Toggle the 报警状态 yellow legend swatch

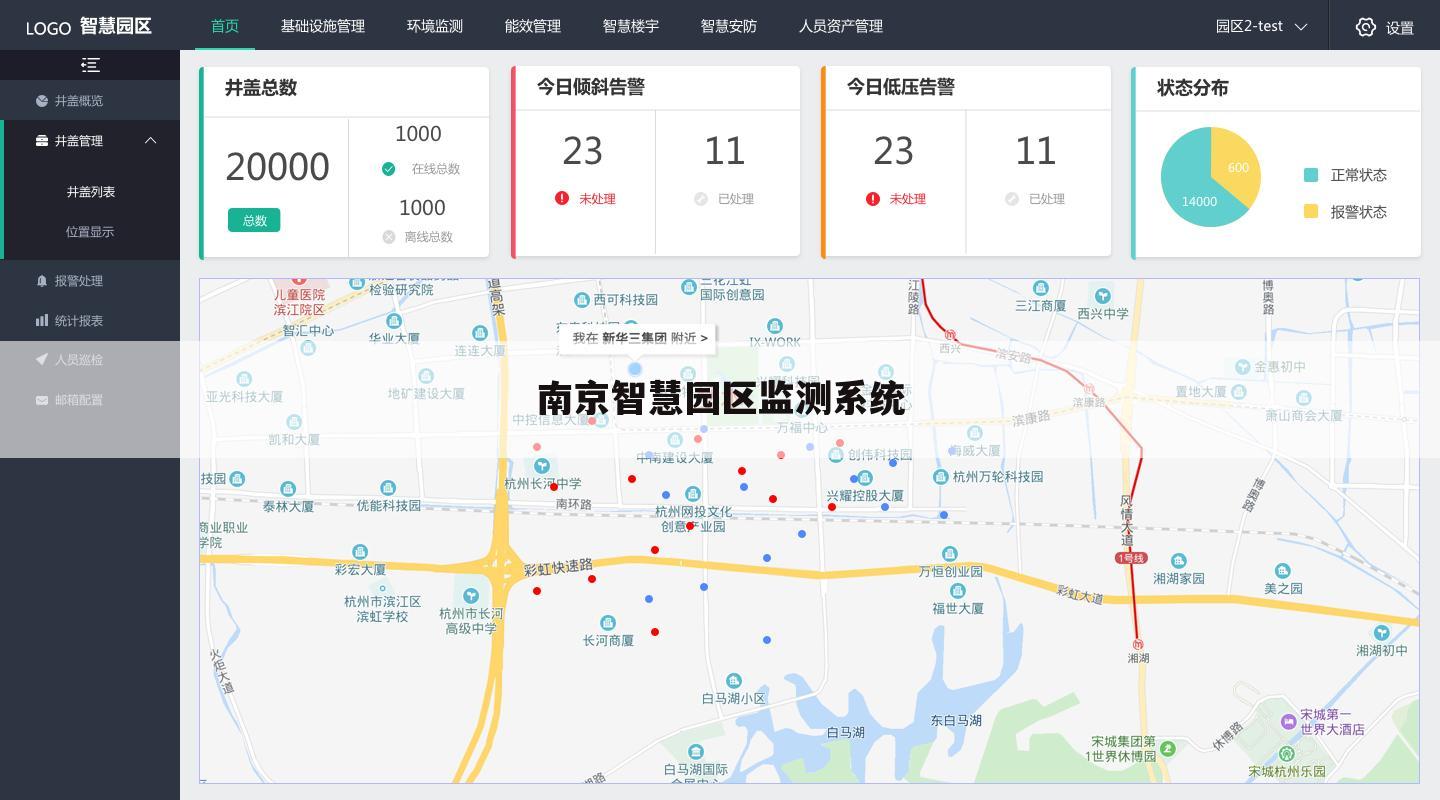click(1311, 211)
